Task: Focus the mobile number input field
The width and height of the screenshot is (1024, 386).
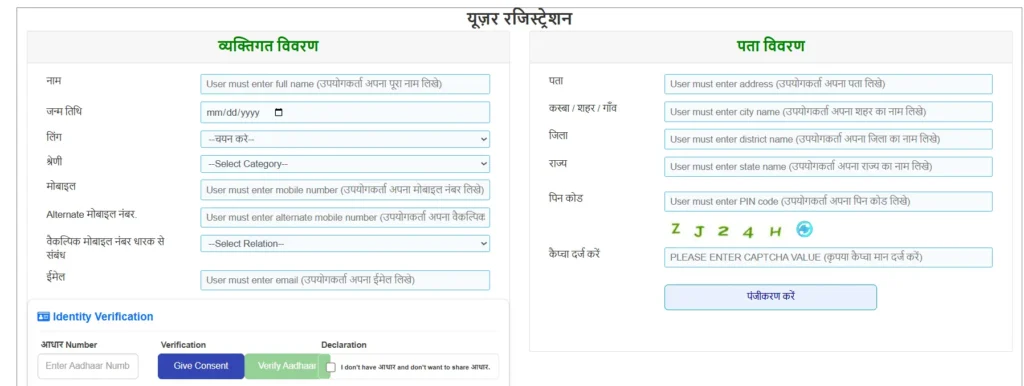Action: (345, 190)
